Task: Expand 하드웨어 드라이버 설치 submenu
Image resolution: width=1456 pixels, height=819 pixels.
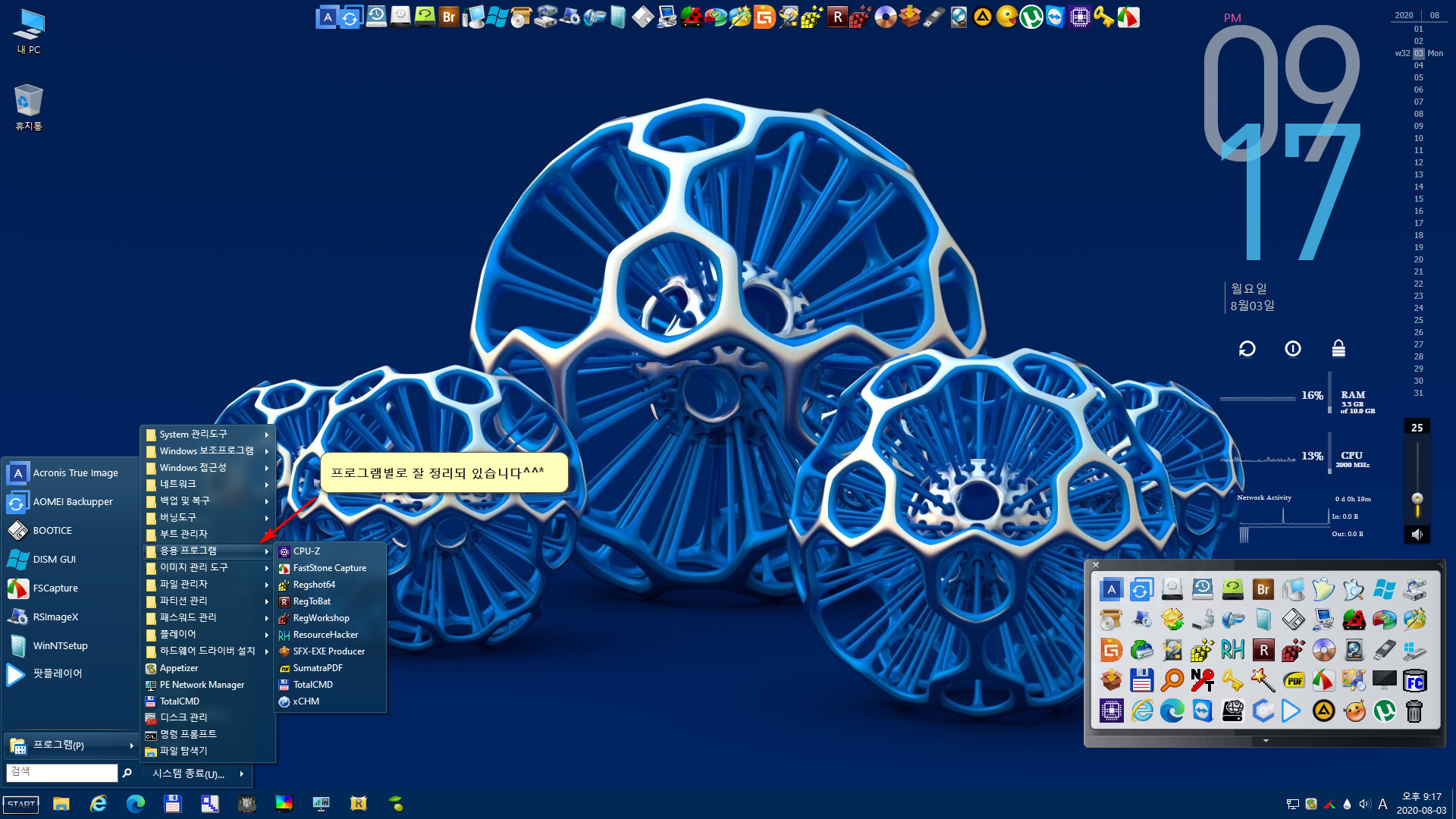Action: 208,651
